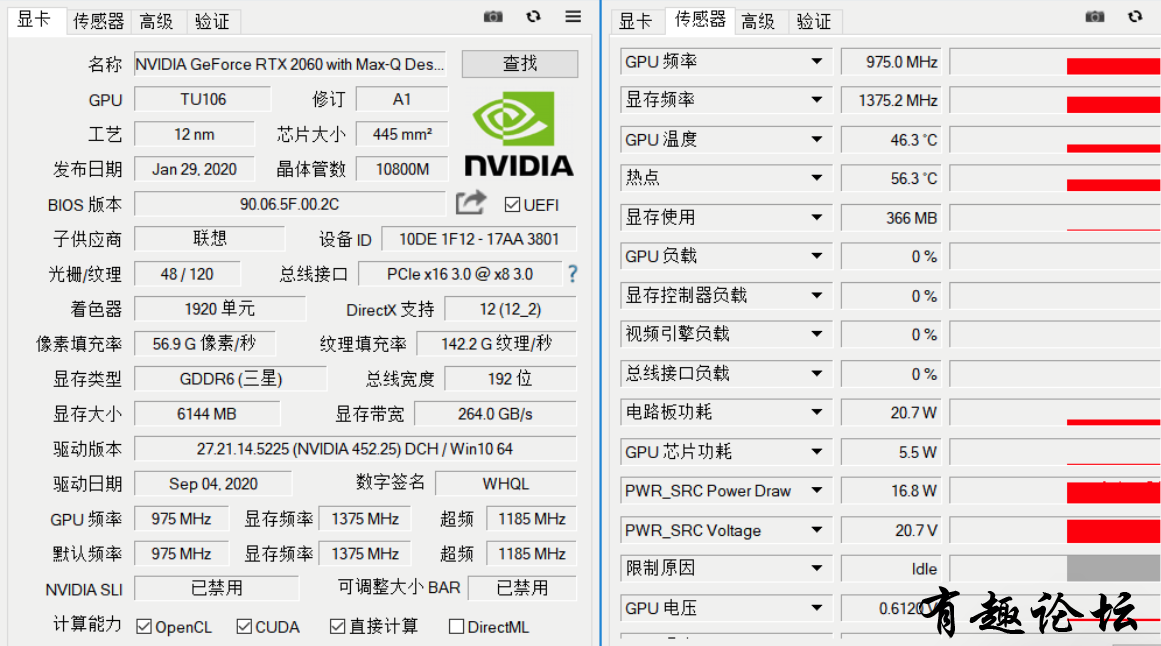Click the driver version field 27.21.14.5225
This screenshot has width=1161, height=646.
pos(355,449)
